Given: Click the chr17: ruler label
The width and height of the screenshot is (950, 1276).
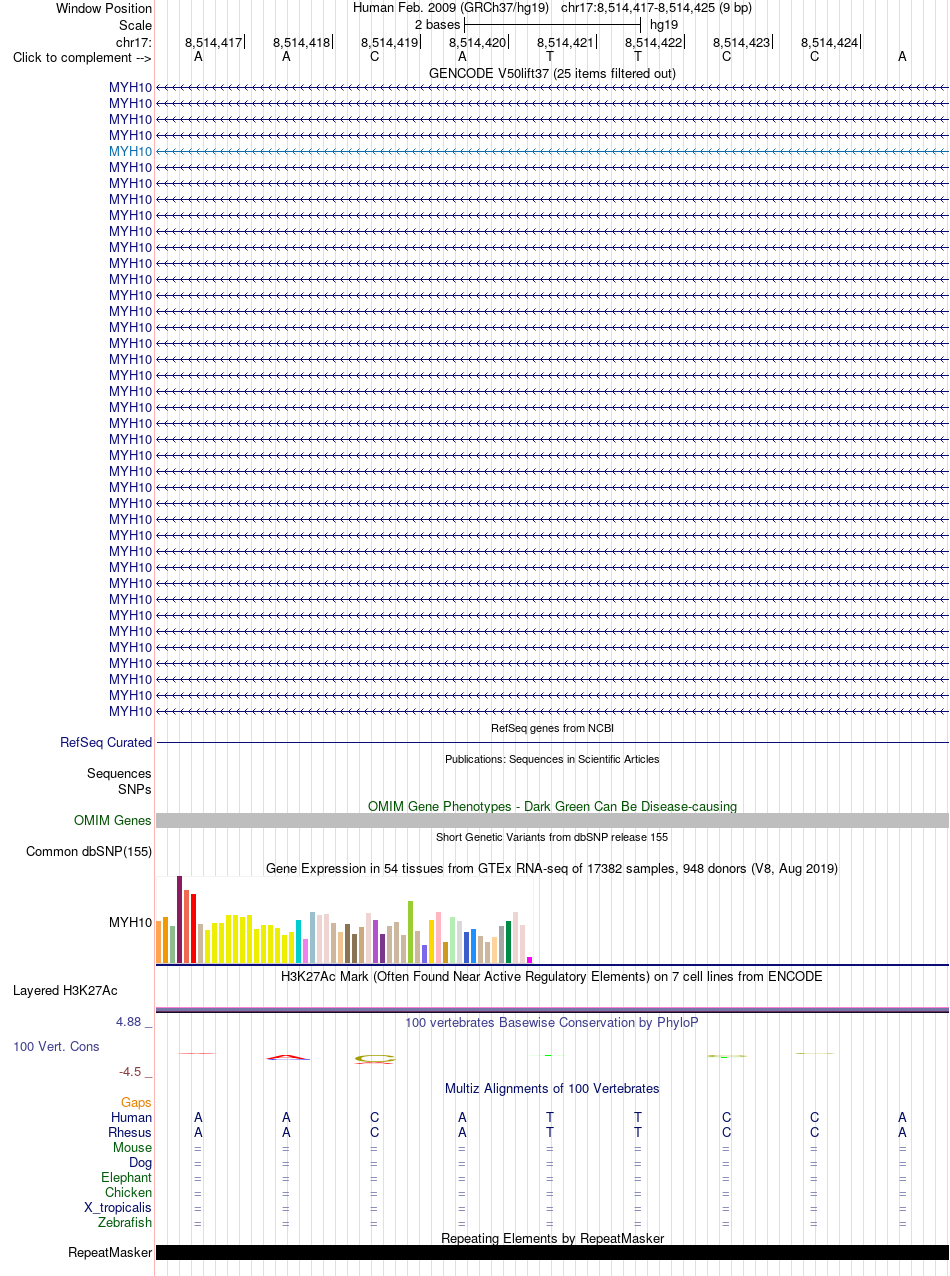Looking at the screenshot, I should 134,42.
